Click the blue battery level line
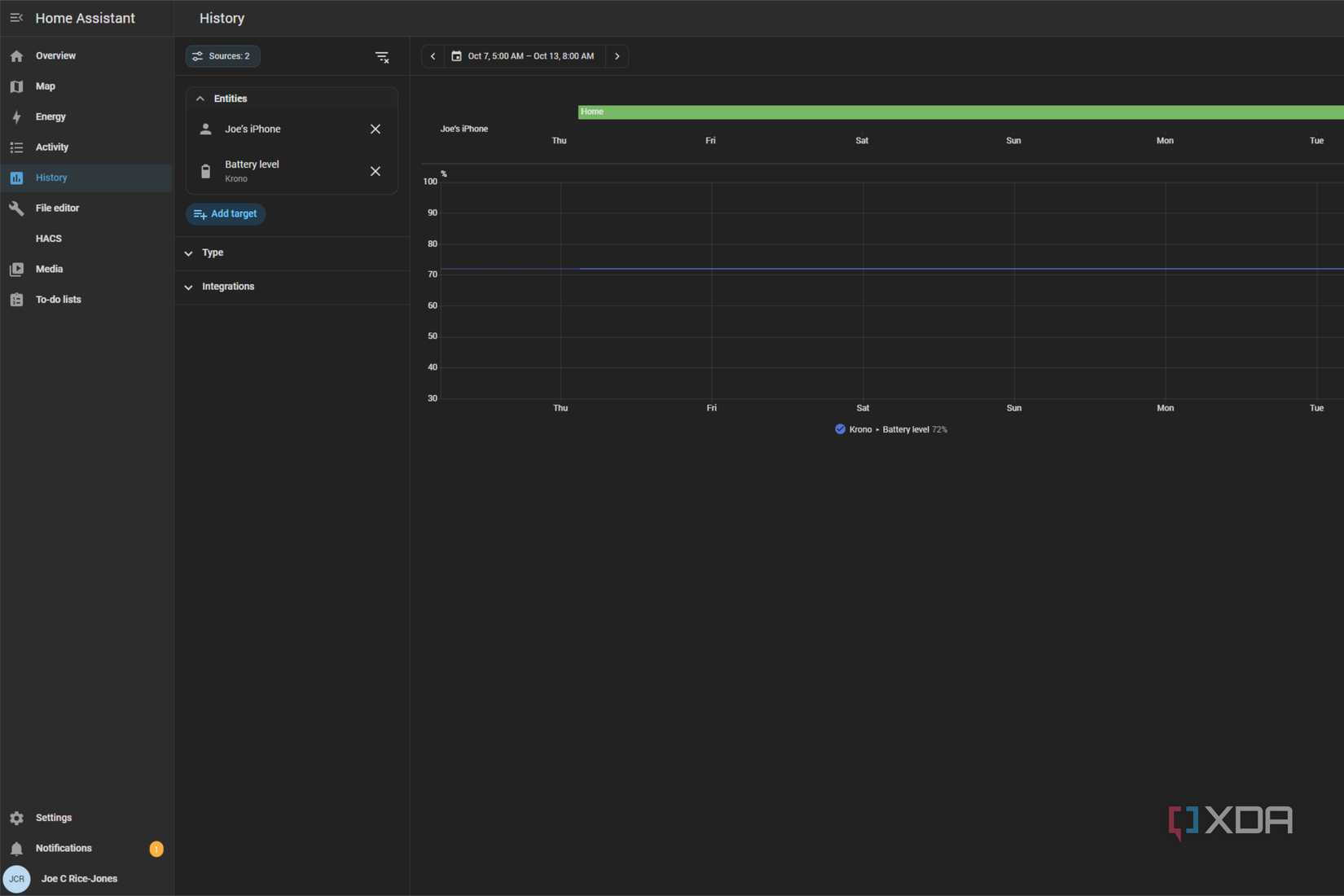1344x896 pixels. [x=892, y=269]
